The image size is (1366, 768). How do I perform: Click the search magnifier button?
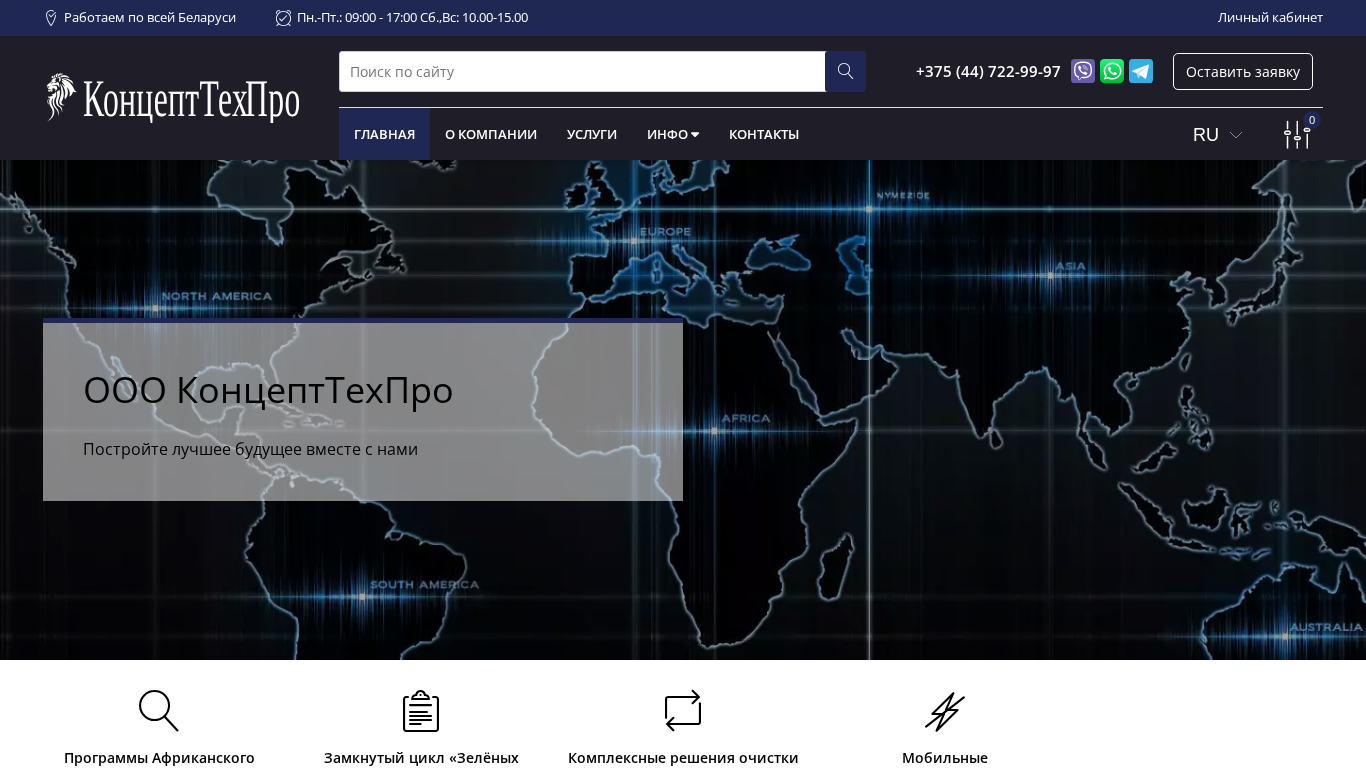845,72
